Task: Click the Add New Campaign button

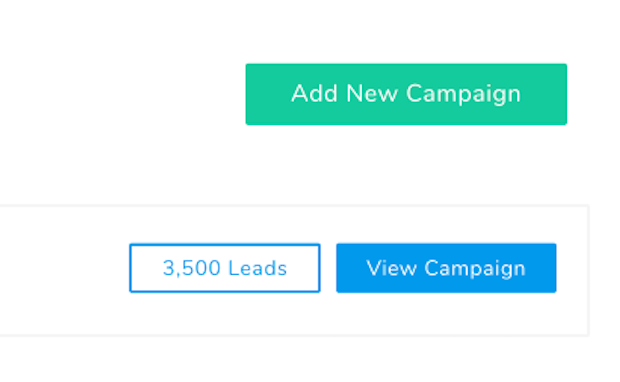Action: 406,94
